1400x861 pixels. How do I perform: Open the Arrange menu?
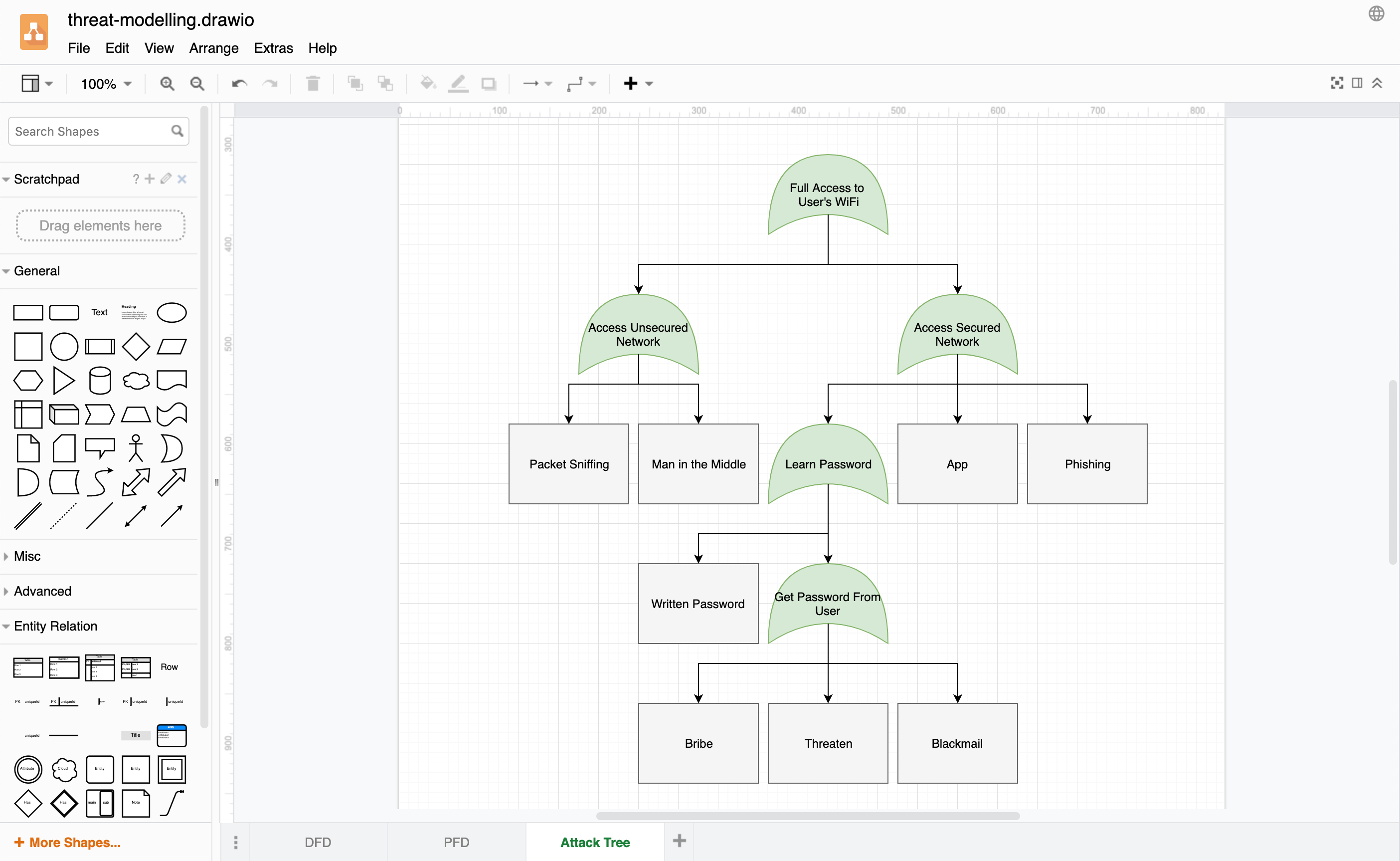214,47
